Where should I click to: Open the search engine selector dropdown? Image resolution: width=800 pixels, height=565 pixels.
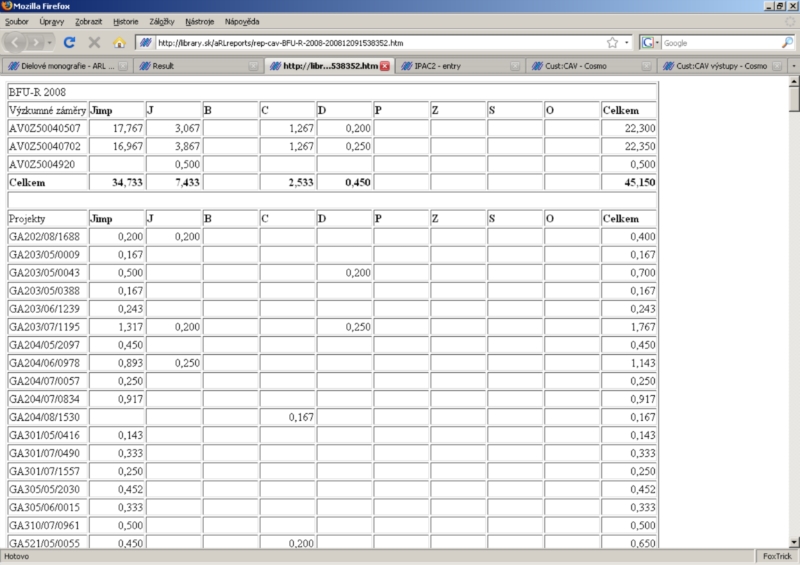click(651, 43)
